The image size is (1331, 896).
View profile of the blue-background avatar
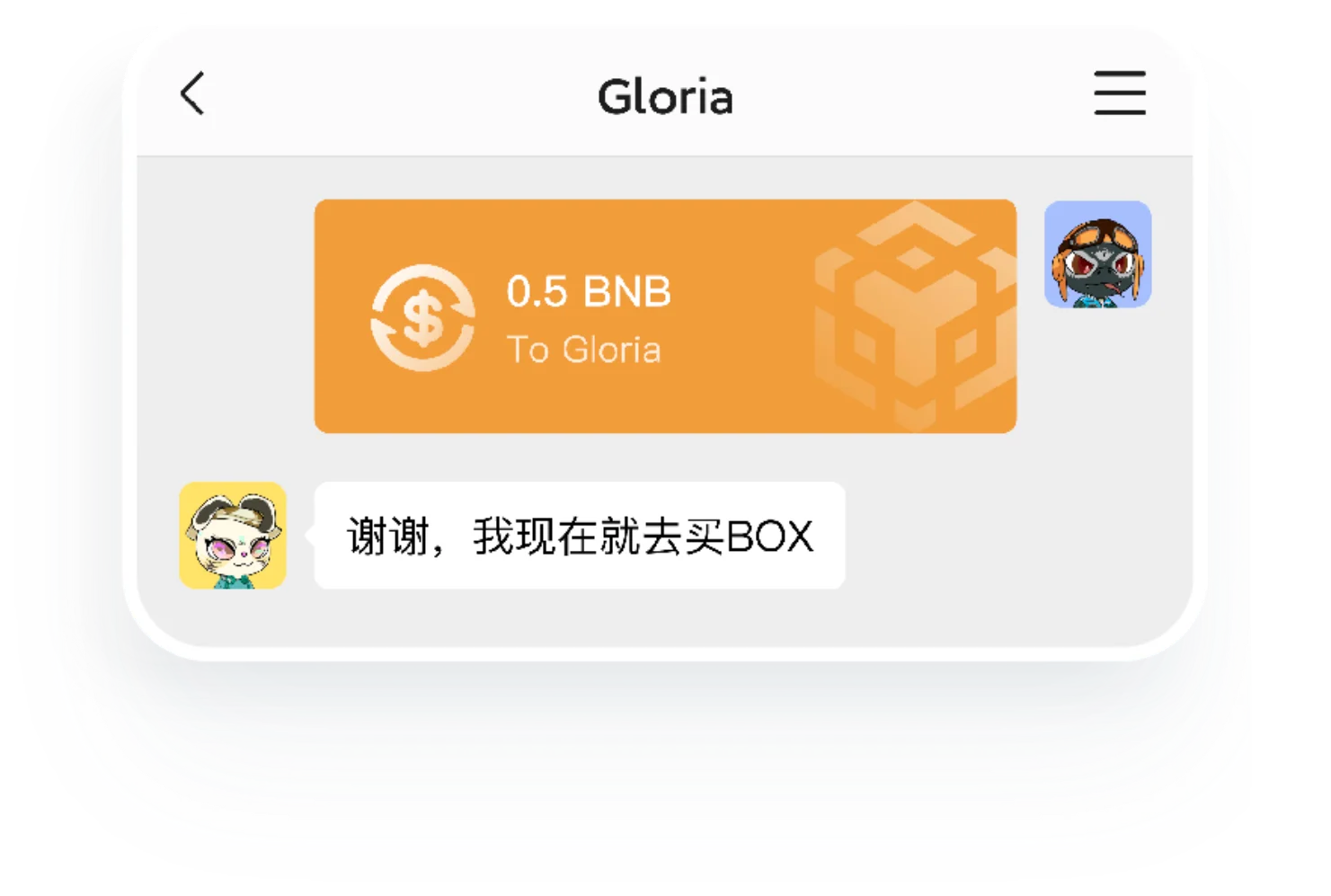(1097, 254)
